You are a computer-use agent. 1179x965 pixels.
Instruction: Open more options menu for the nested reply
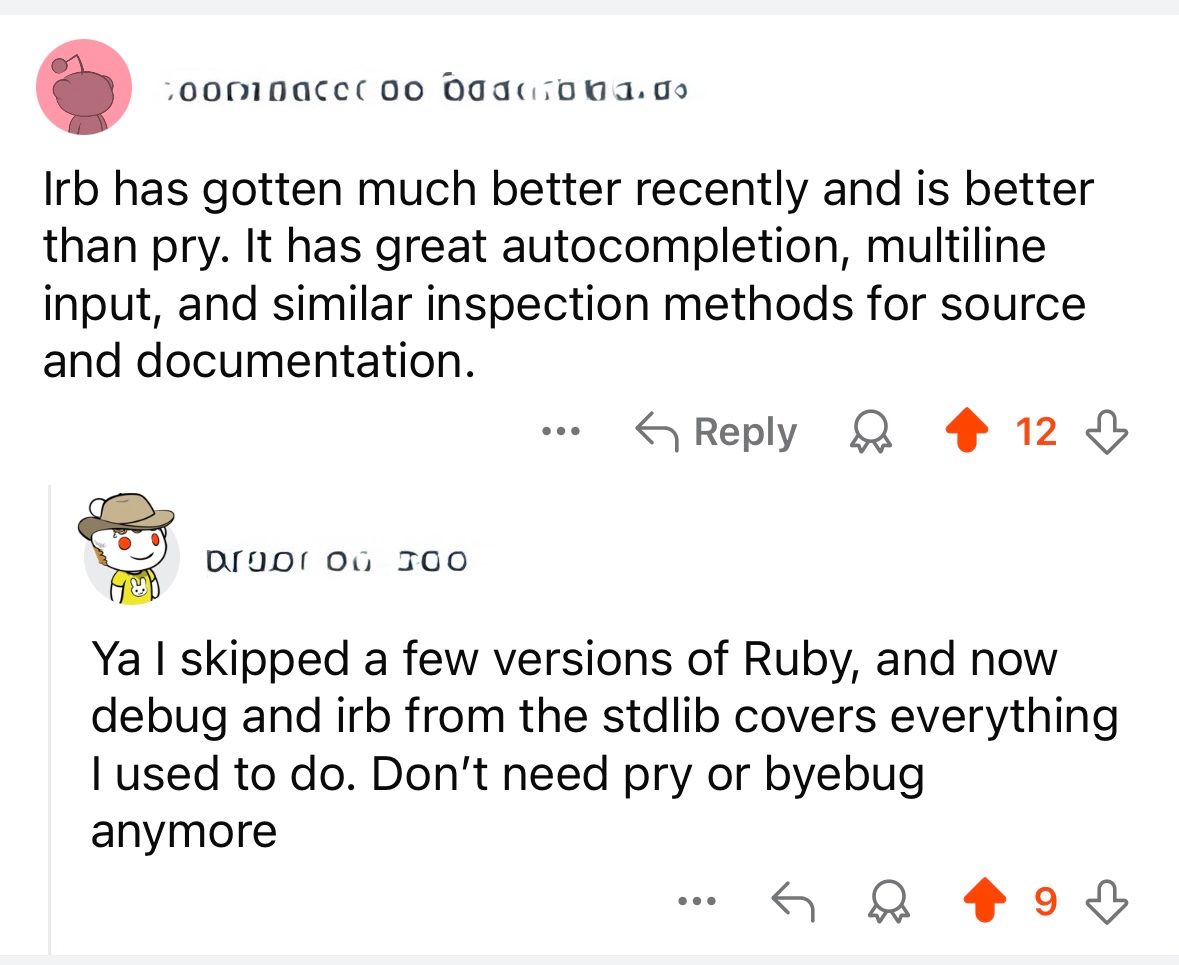pyautogui.click(x=696, y=903)
